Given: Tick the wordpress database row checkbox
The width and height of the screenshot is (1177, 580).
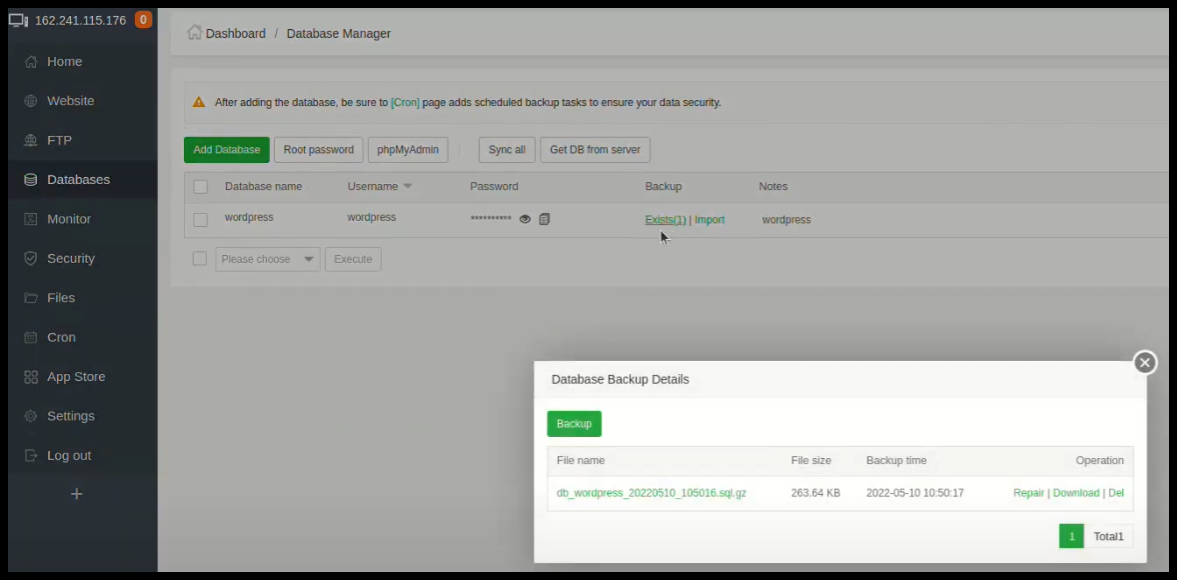Looking at the screenshot, I should [201, 219].
